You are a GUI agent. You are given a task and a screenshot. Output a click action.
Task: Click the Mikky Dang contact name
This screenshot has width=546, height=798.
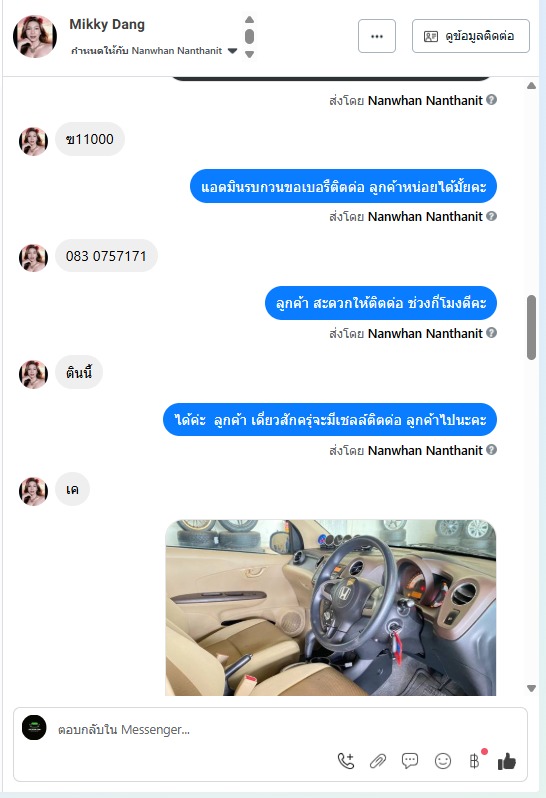click(107, 24)
